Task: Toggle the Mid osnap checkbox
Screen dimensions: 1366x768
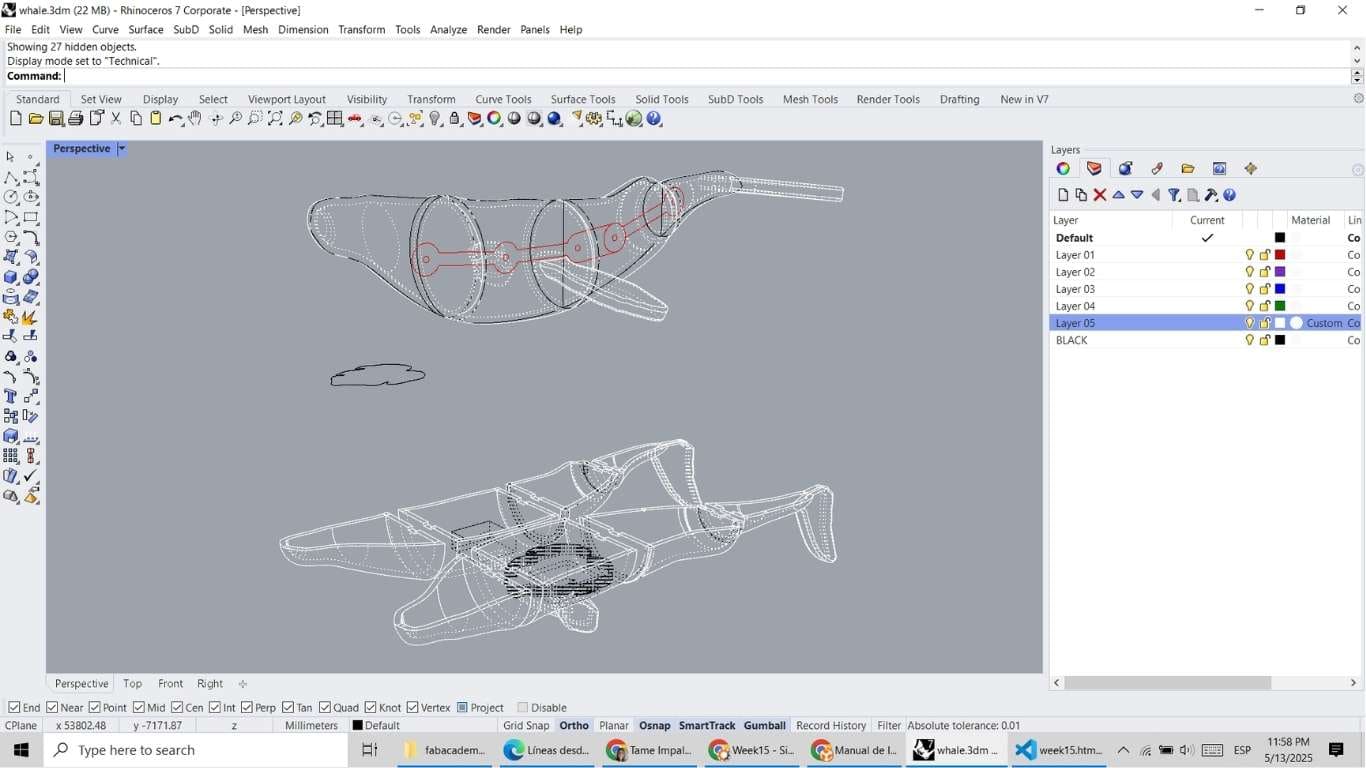Action: [x=139, y=708]
